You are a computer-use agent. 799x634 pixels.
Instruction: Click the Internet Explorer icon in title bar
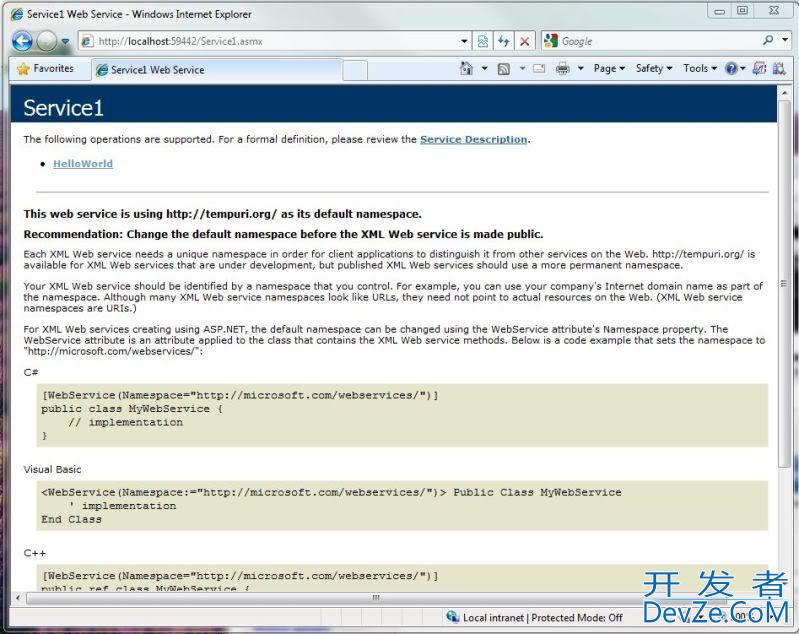(16, 14)
